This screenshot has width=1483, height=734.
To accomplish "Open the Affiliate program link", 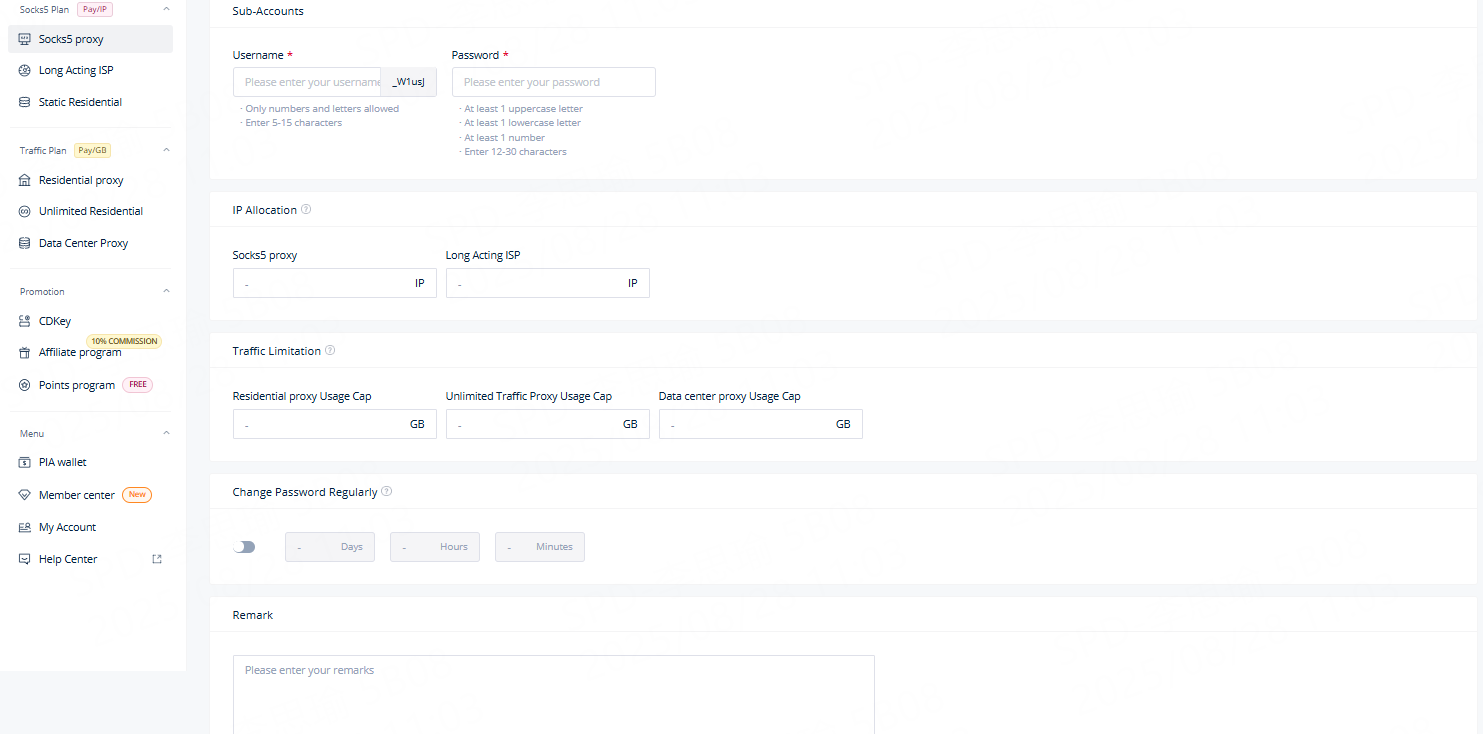I will click(x=80, y=353).
